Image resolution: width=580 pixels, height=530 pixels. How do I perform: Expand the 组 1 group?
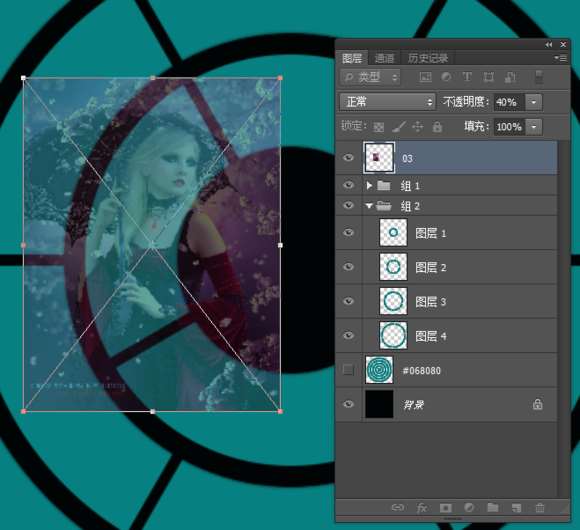pos(369,185)
